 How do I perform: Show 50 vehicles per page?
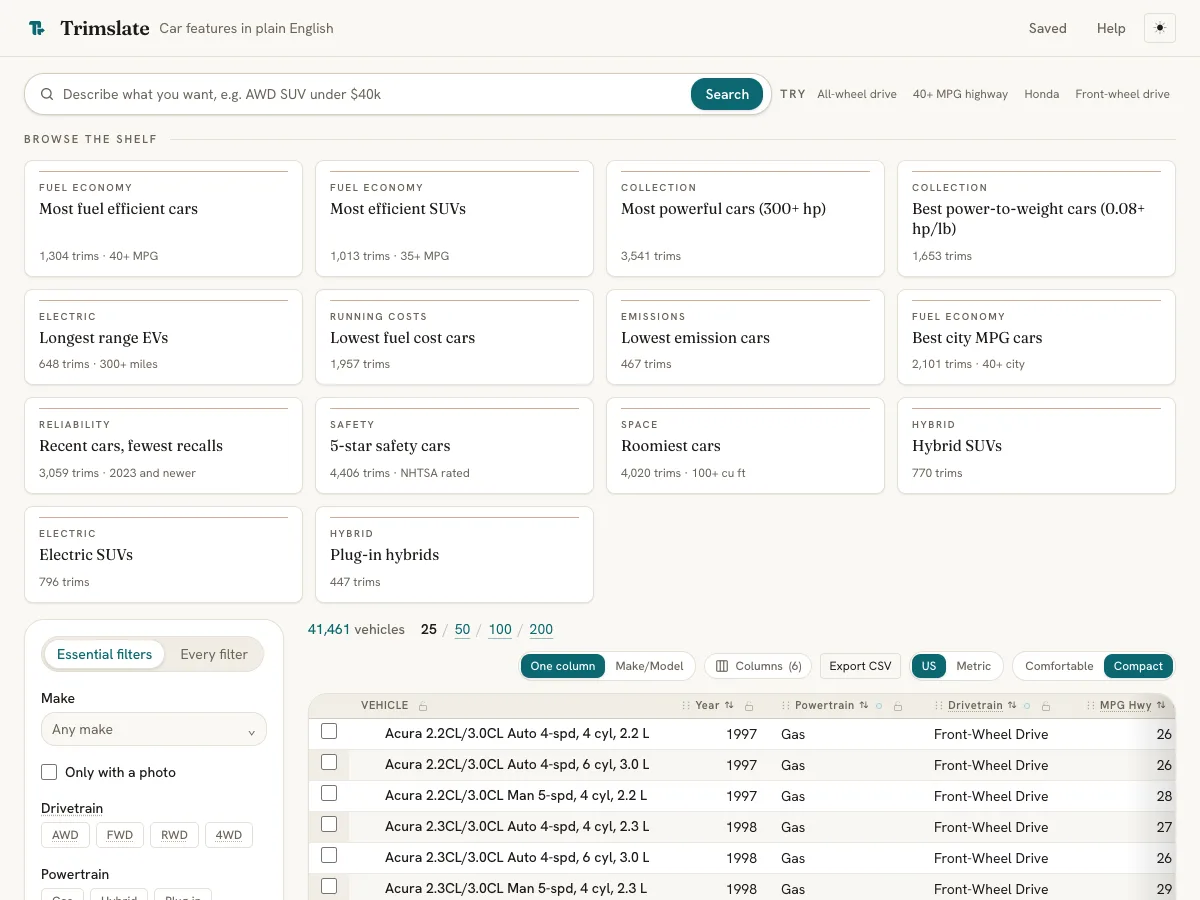(x=462, y=629)
